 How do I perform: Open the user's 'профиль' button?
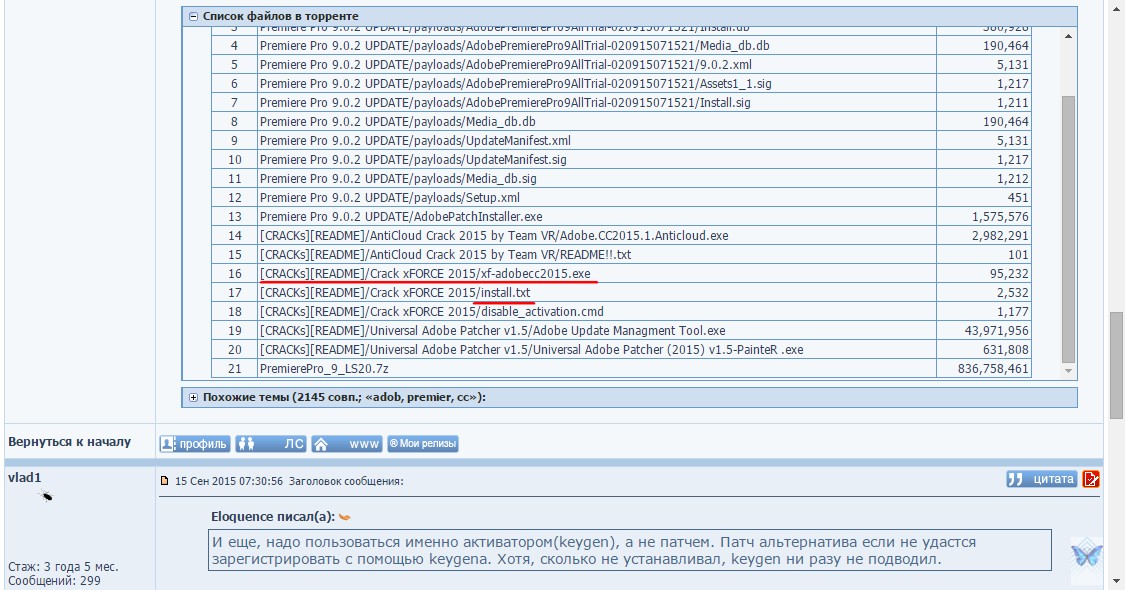pos(194,443)
